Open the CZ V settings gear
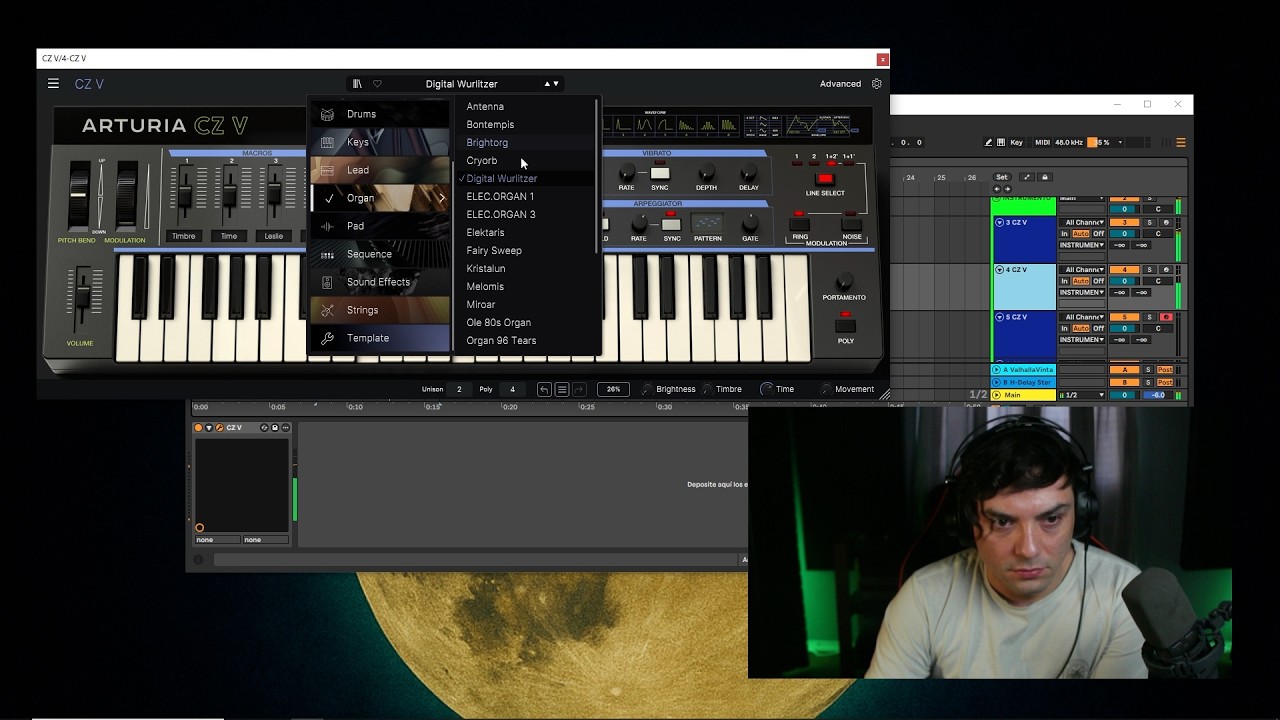This screenshot has width=1280, height=720. click(877, 84)
